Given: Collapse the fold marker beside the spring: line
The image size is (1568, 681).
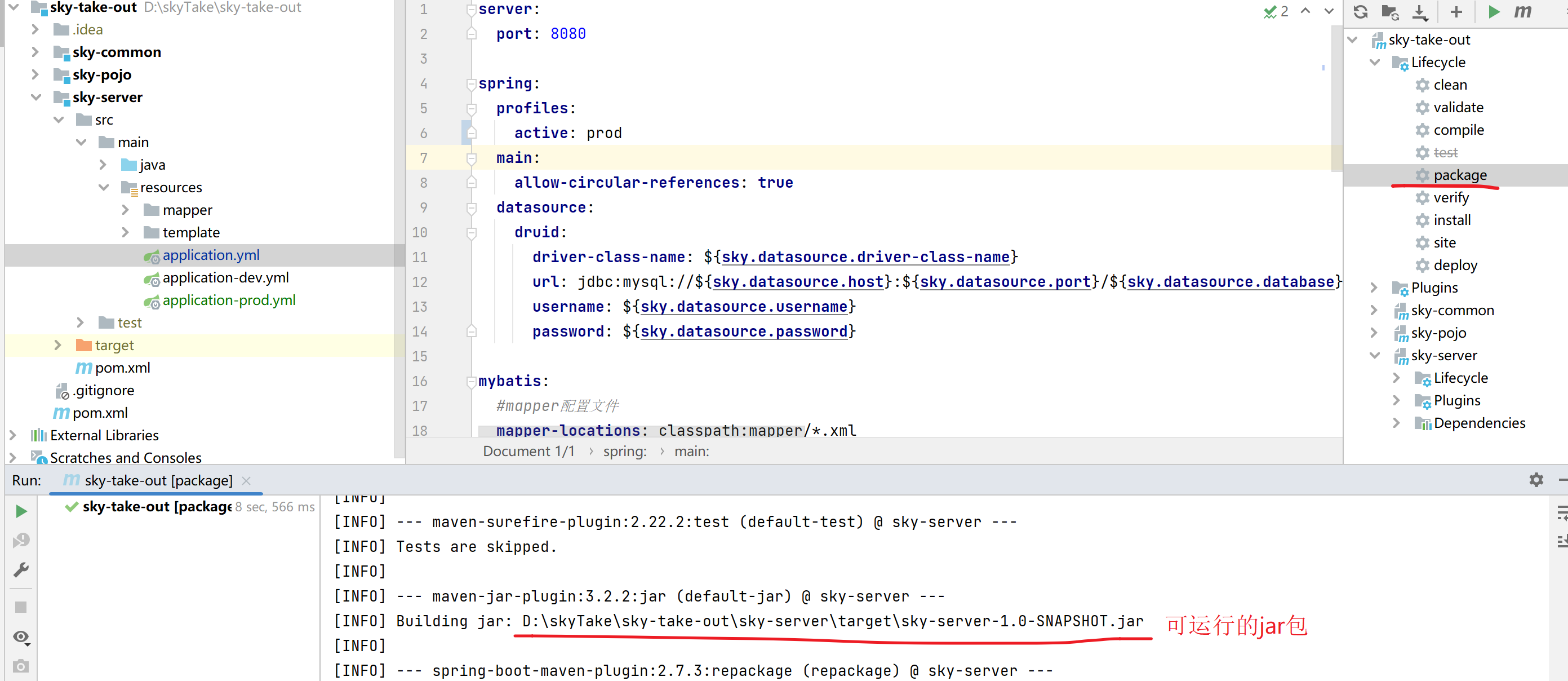Looking at the screenshot, I should click(x=470, y=83).
